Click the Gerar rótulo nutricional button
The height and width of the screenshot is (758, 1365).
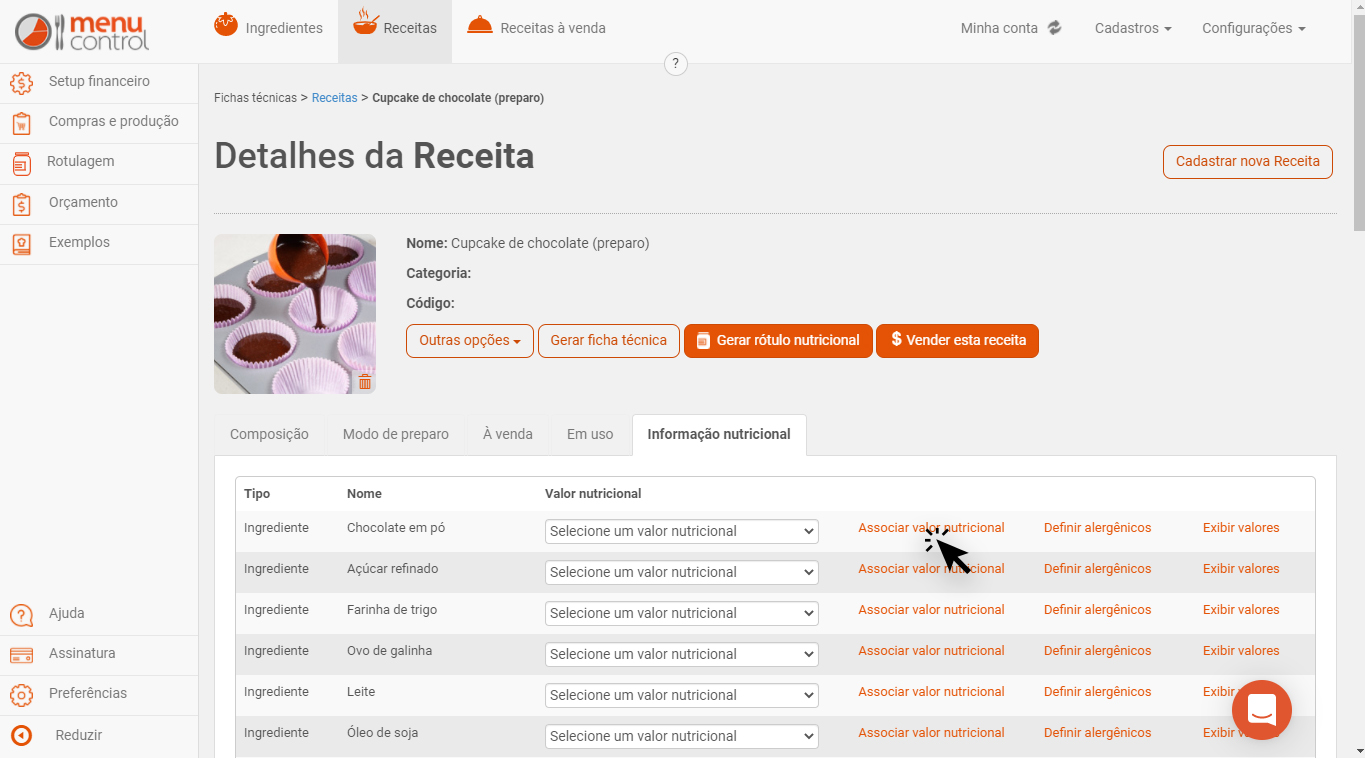778,341
